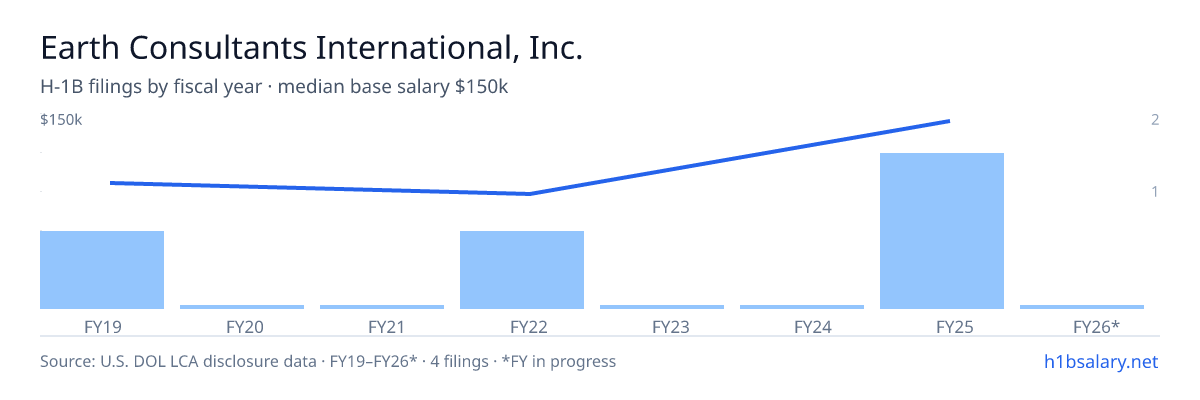Open the h1bsalary.net link
The image size is (1200, 400).
[1100, 361]
